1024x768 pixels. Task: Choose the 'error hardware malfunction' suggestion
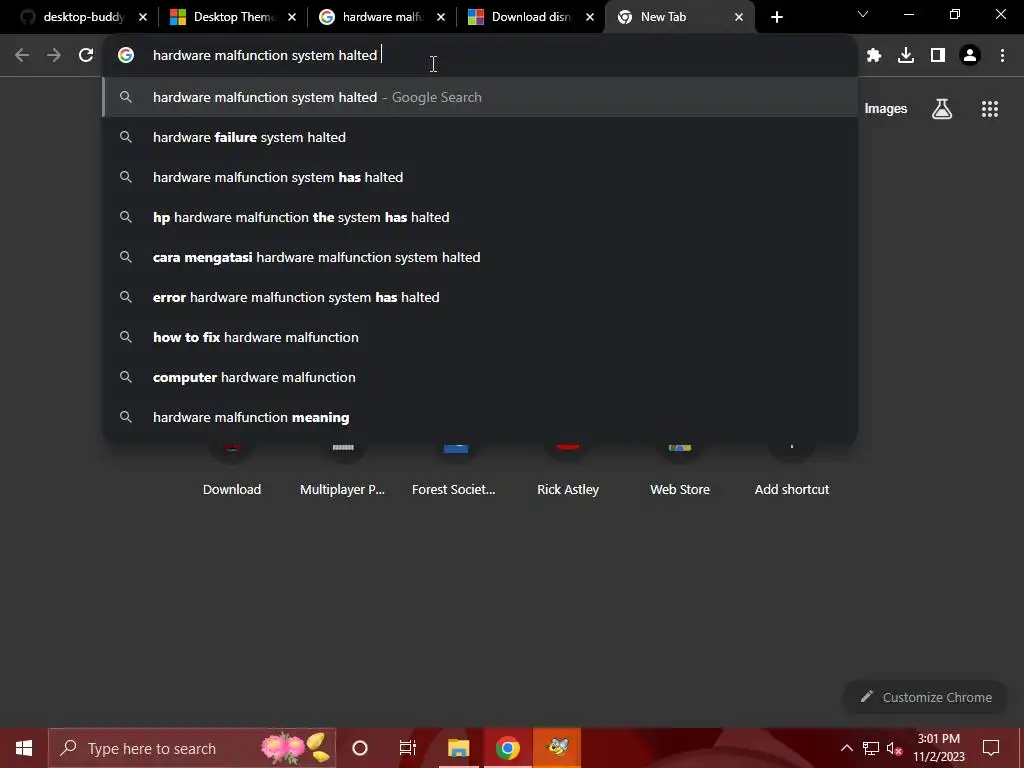pos(480,297)
